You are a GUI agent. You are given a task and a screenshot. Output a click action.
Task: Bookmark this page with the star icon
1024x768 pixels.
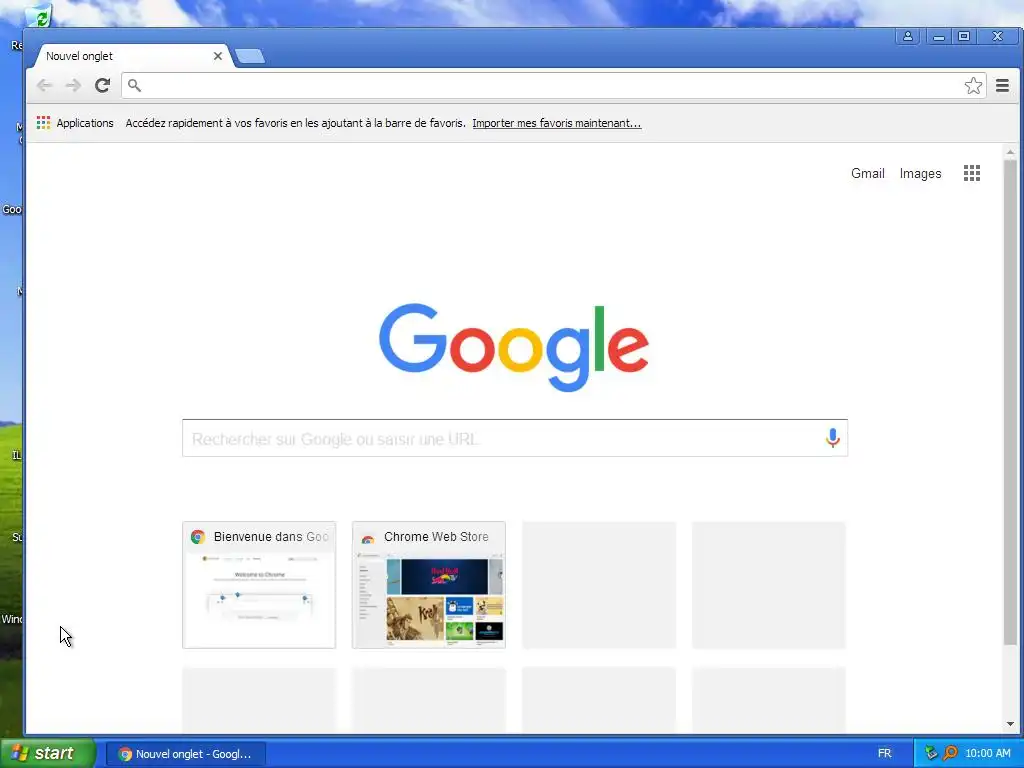[x=973, y=86]
